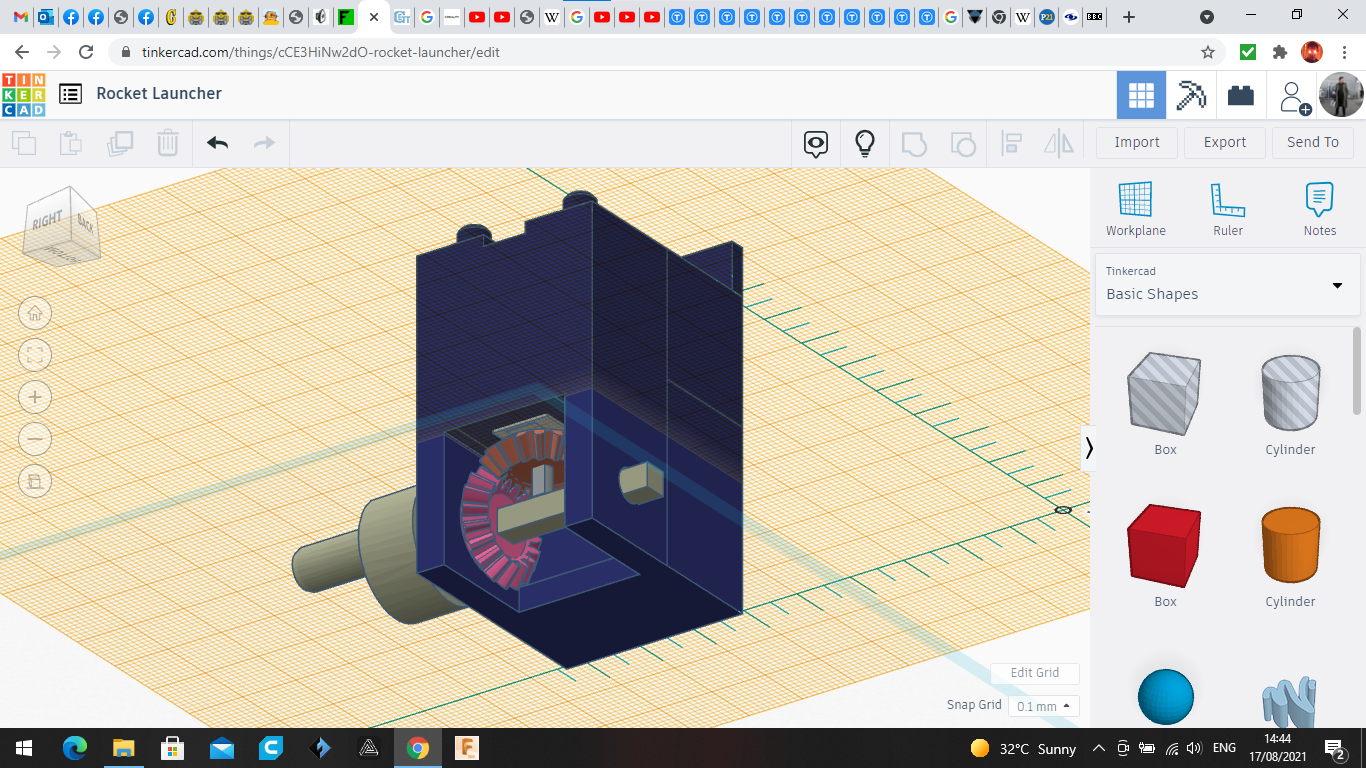Reload the Tinkercad page

tap(86, 52)
